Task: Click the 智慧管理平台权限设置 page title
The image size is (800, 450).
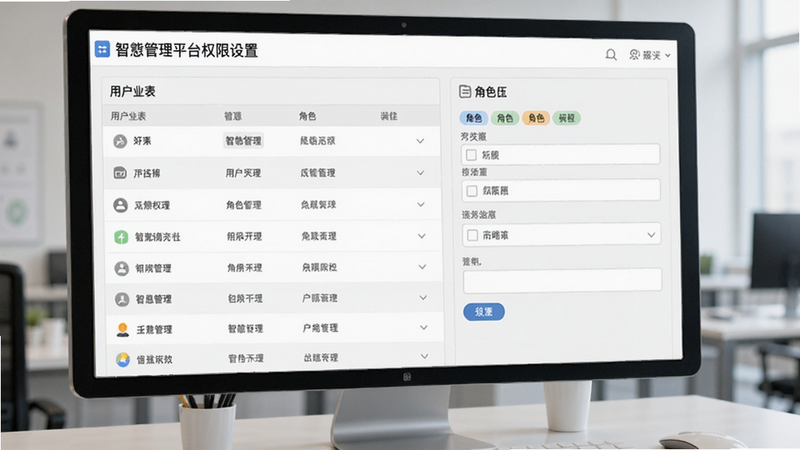Action: point(187,51)
